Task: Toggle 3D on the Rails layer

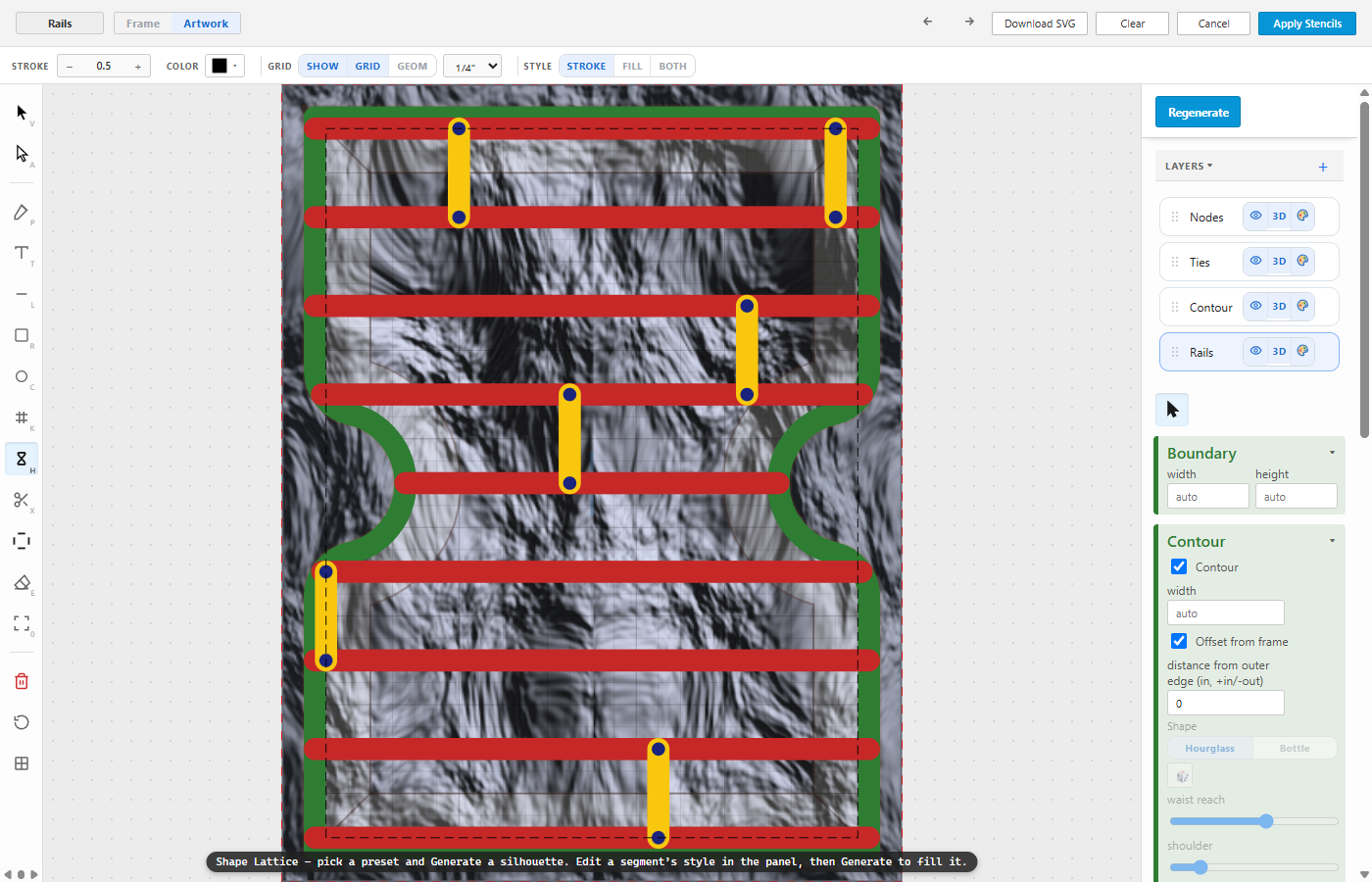Action: 1279,351
